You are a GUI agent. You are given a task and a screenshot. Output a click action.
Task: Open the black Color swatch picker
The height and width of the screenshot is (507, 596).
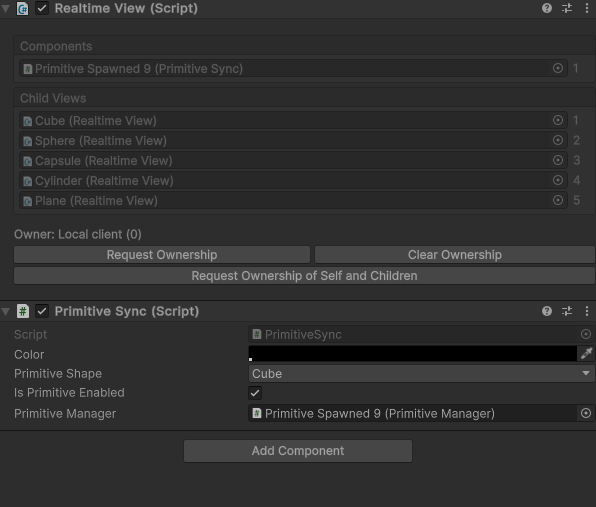click(x=412, y=353)
